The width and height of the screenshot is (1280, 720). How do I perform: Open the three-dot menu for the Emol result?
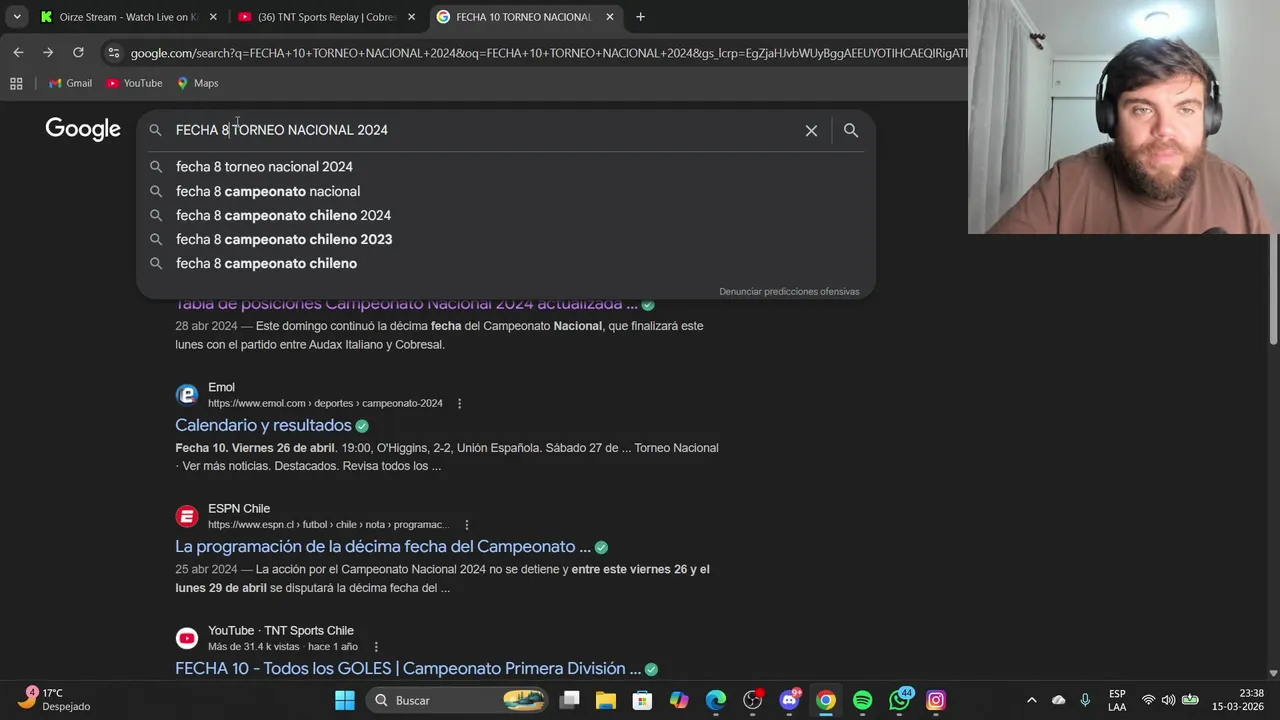(459, 404)
